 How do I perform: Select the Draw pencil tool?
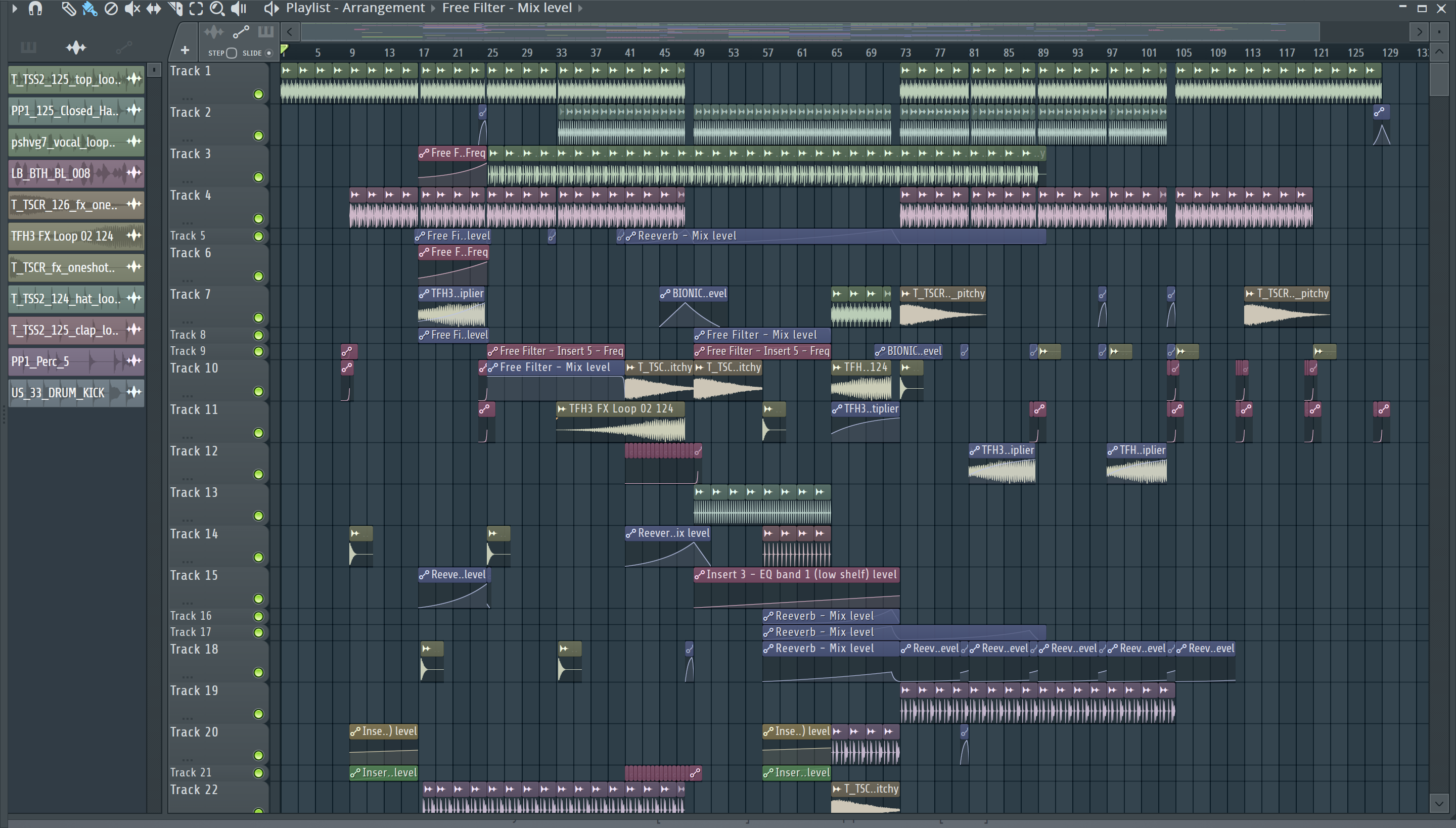coord(68,8)
